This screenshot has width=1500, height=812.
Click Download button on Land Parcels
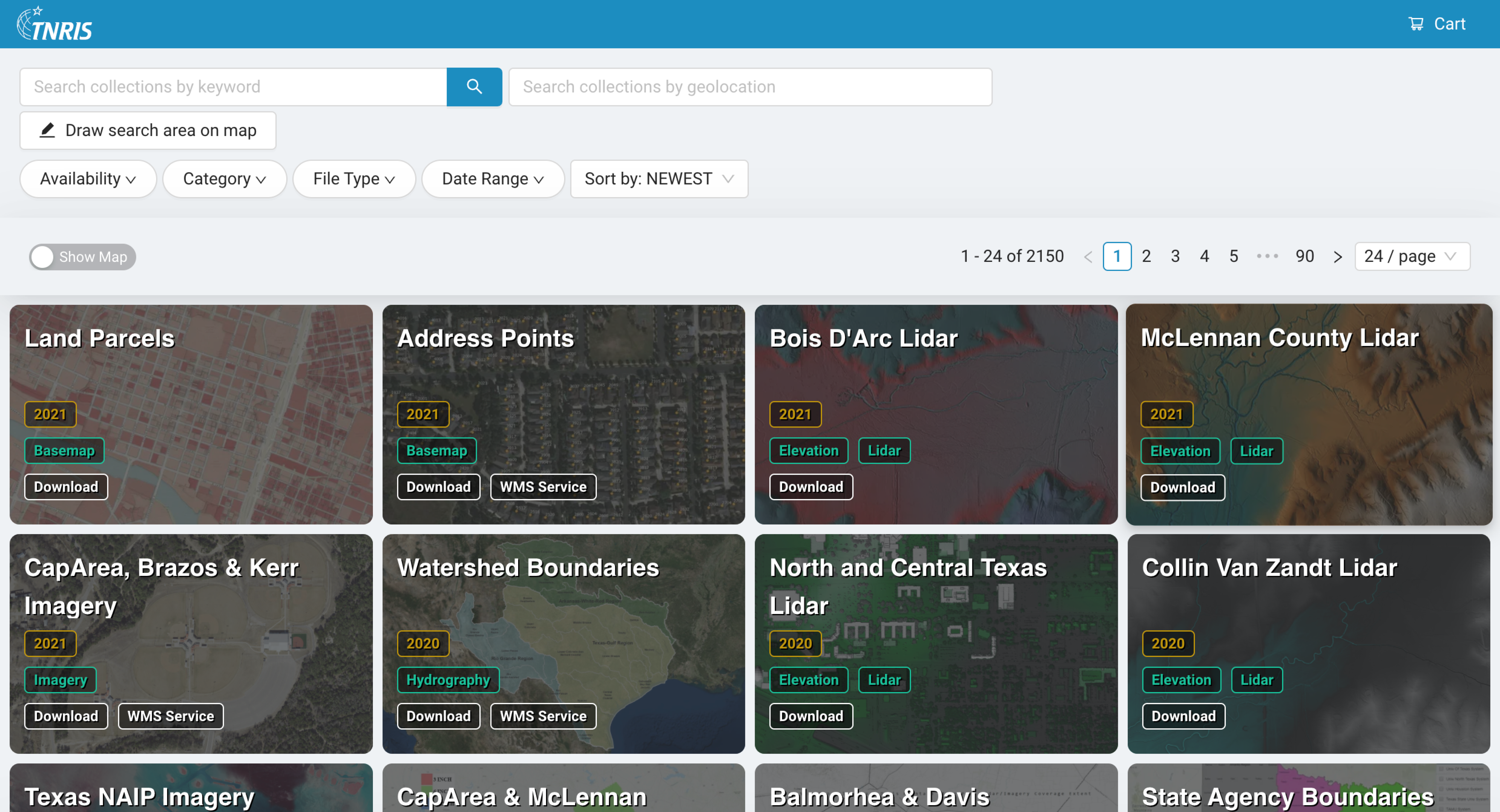[x=66, y=487]
